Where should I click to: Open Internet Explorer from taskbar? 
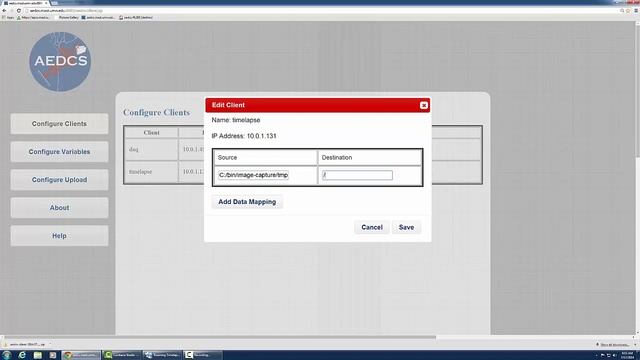tap(22, 355)
